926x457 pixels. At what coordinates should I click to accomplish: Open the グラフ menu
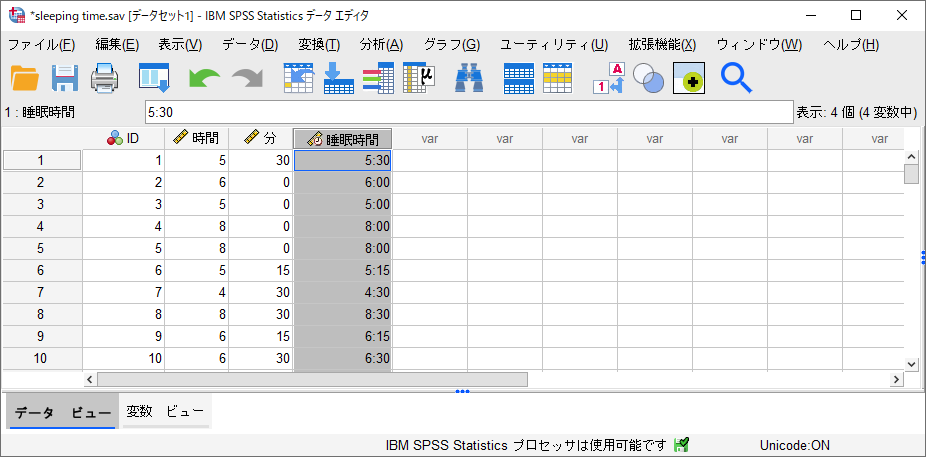[x=452, y=45]
